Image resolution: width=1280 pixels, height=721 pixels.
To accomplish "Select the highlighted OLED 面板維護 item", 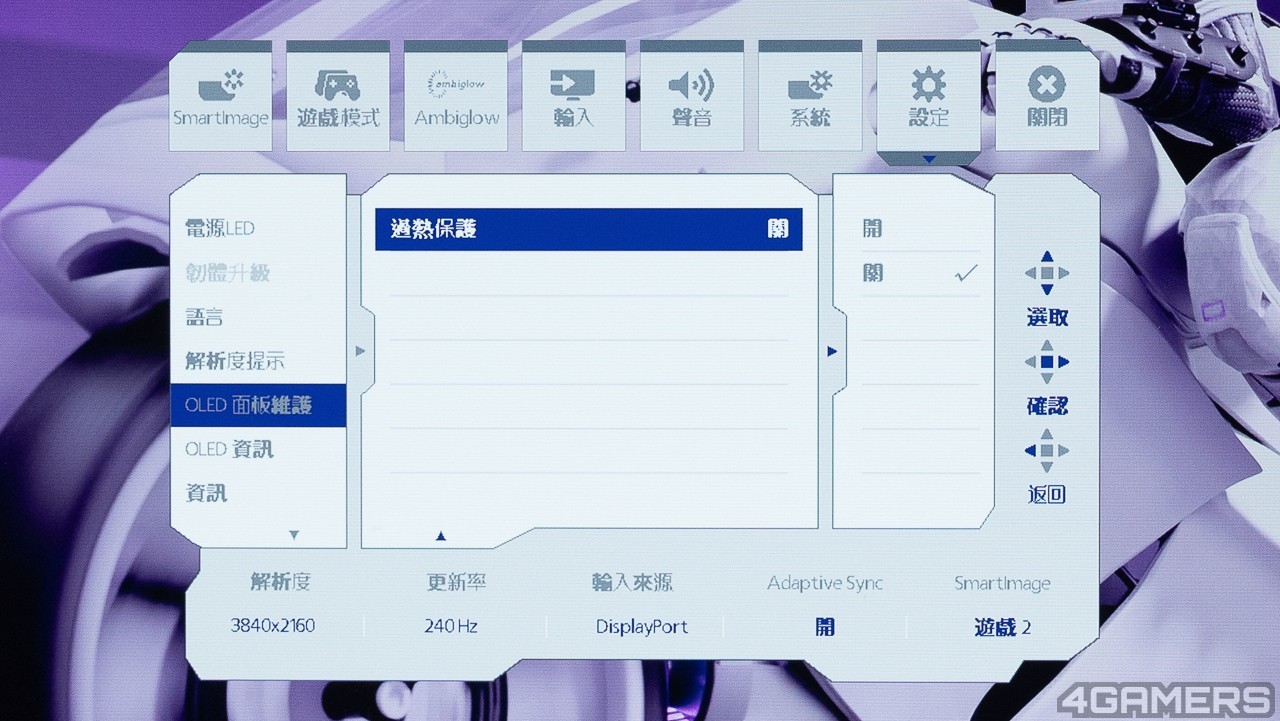I will coord(258,405).
